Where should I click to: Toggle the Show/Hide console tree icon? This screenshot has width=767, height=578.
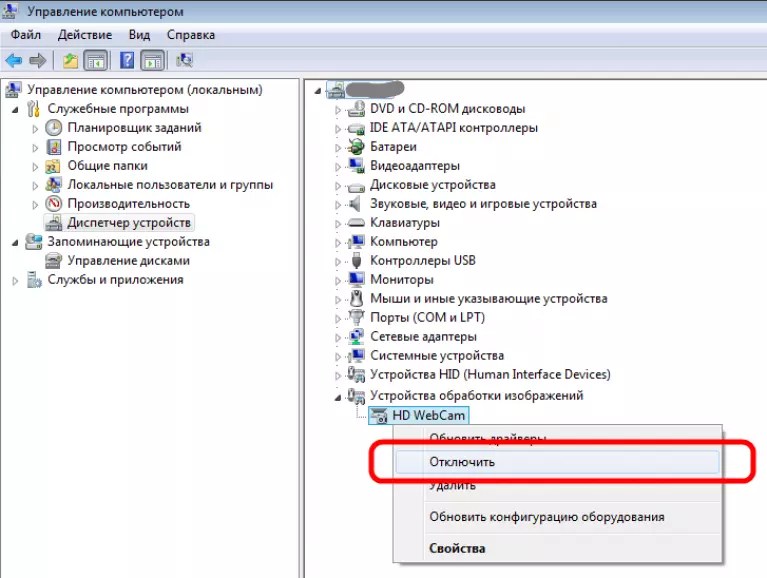(95, 61)
